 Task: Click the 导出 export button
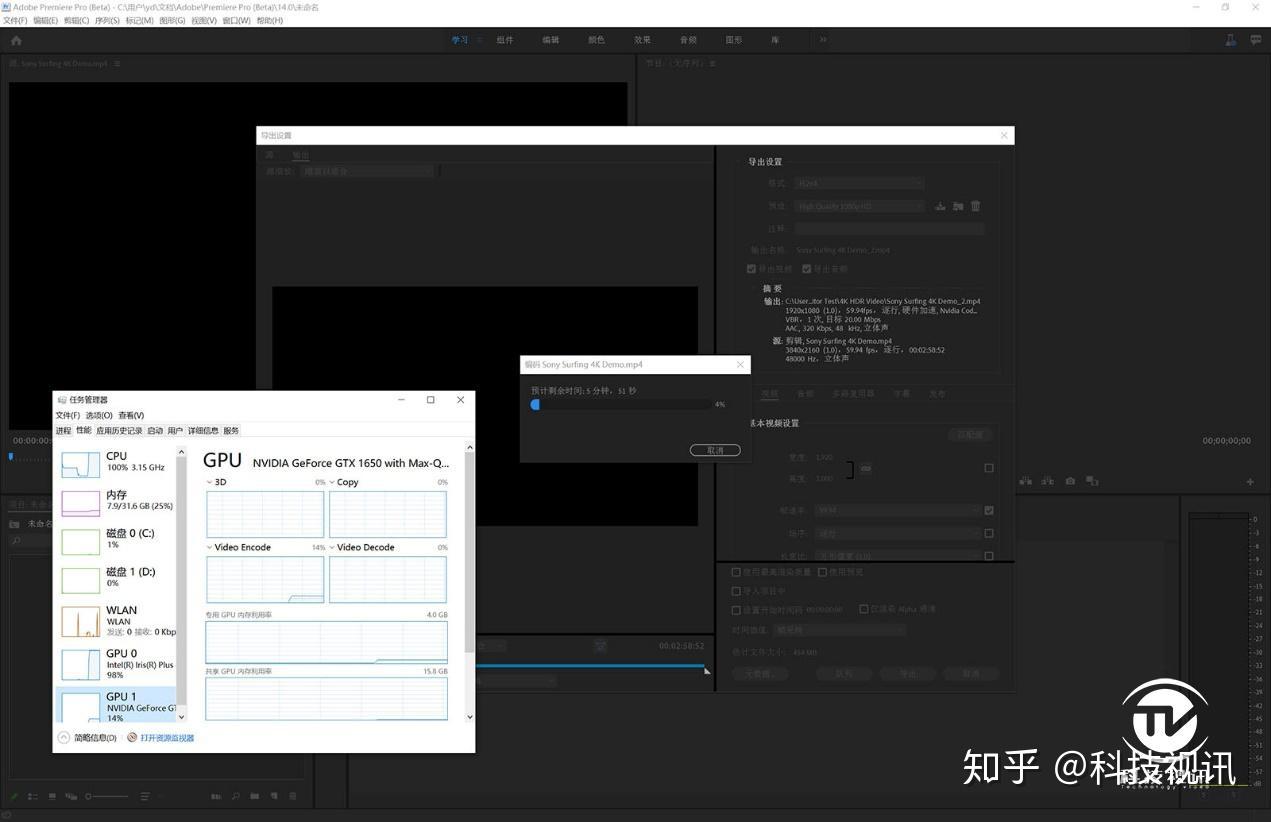click(908, 673)
